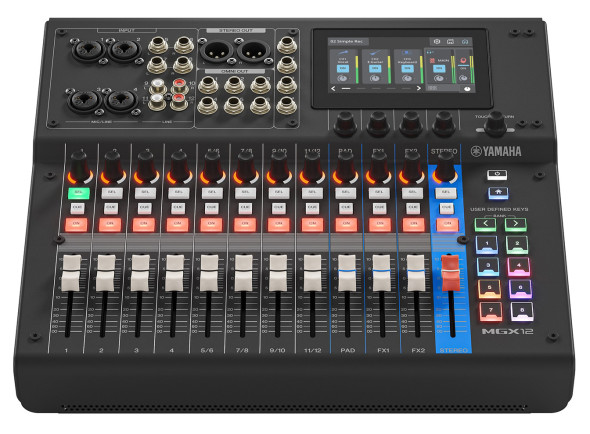Viewport: 590px width, 434px height.
Task: Select the Bank right arrow key
Action: pos(515,224)
